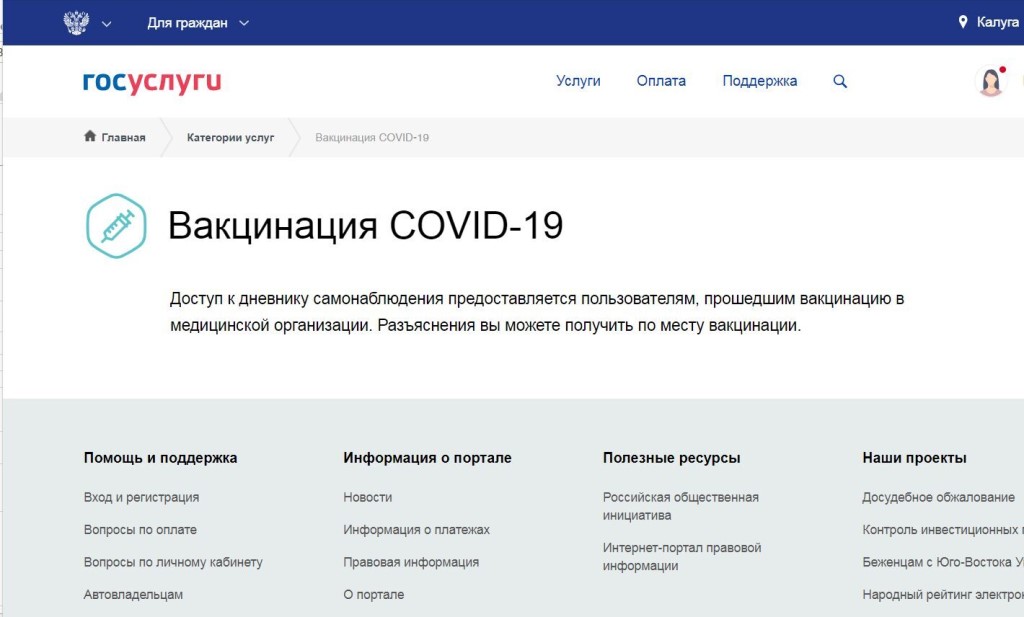Click the vaccination syringe hexagon icon
Screen dimensions: 1024x617
pyautogui.click(x=116, y=225)
